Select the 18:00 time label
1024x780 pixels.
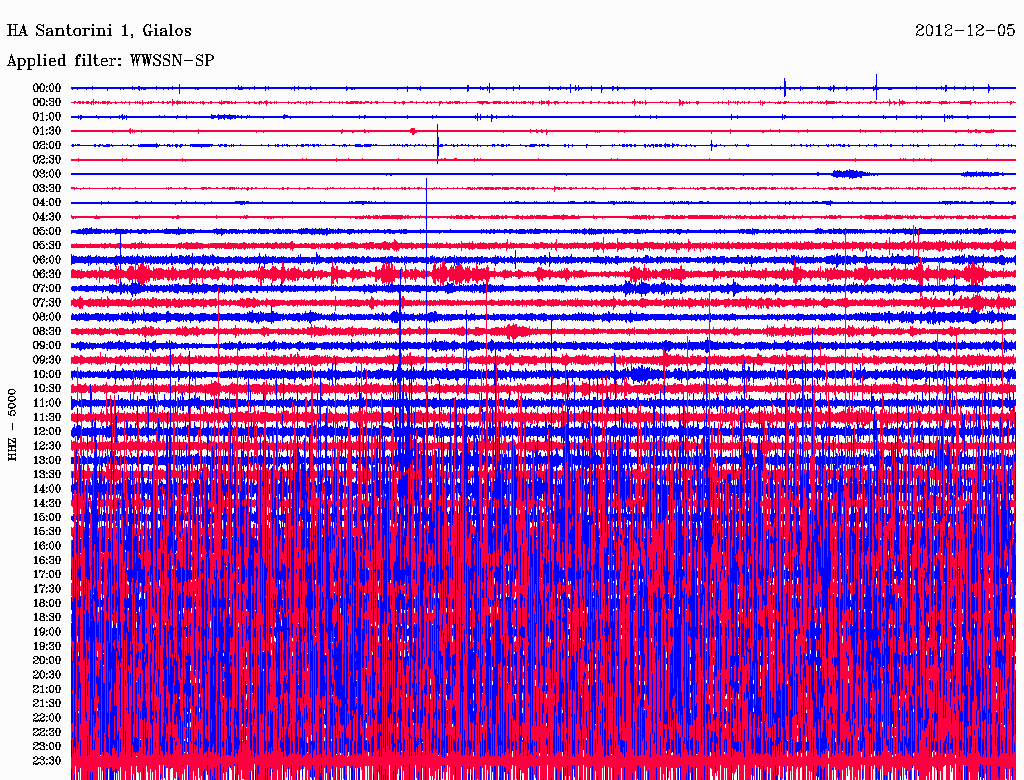point(47,603)
